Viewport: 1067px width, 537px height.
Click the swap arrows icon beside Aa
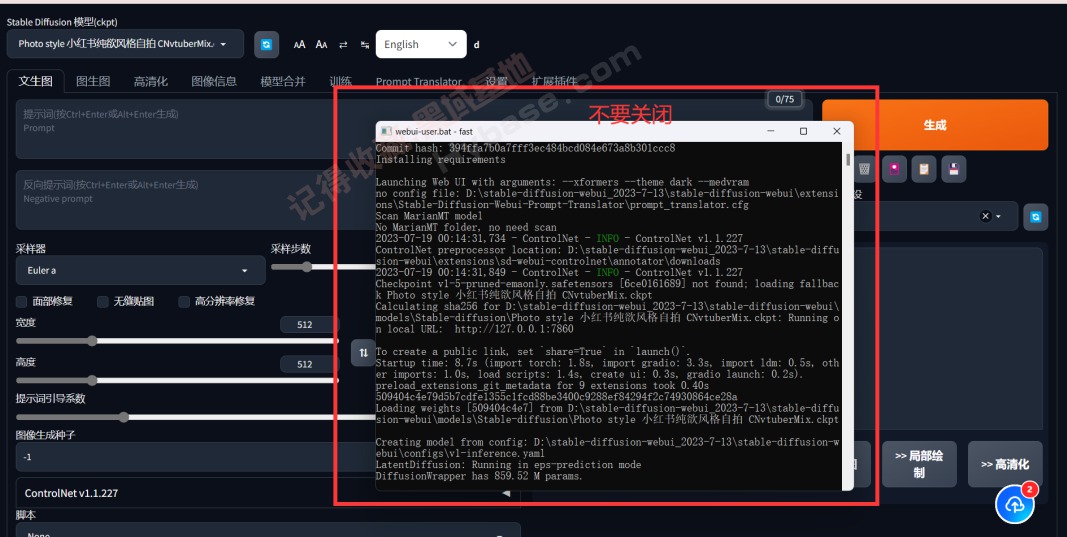(x=343, y=44)
